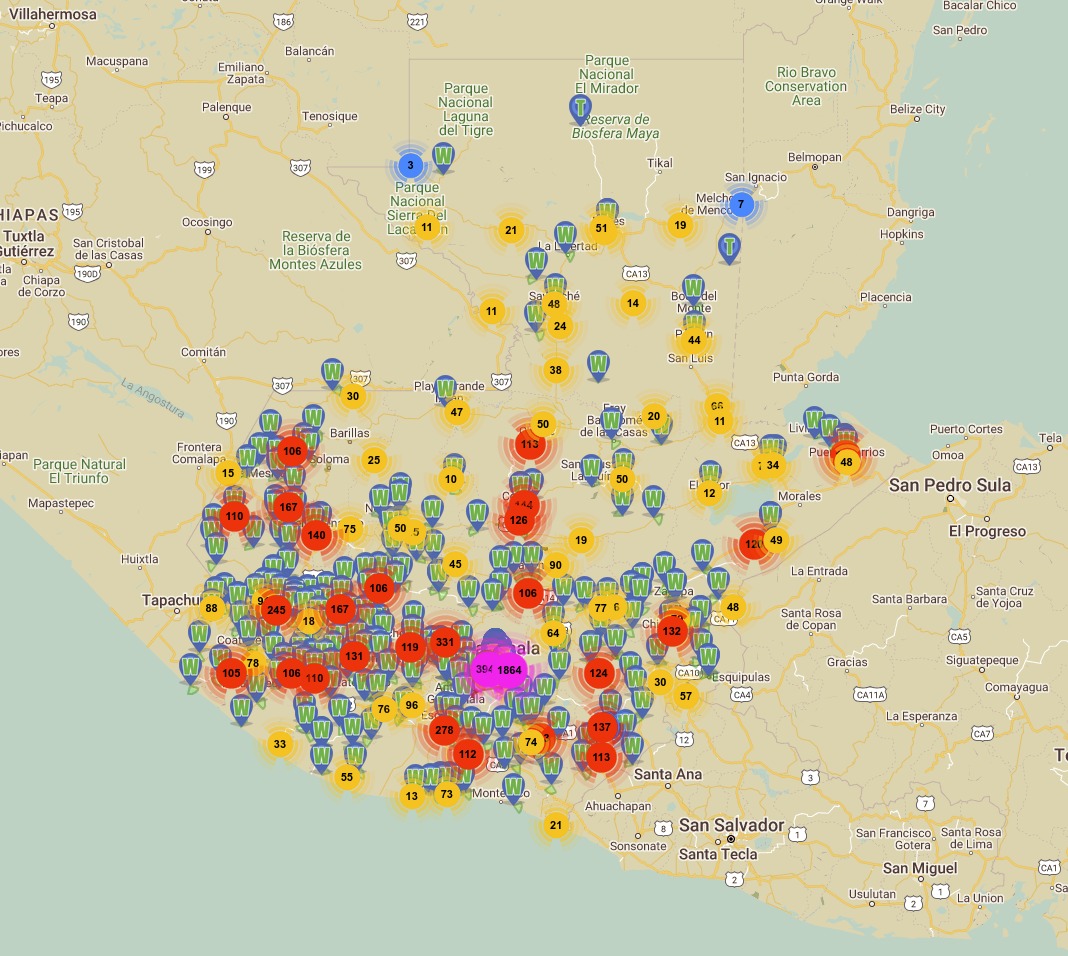
Task: Click the T pin below Melchor de Mencos
Action: [729, 249]
